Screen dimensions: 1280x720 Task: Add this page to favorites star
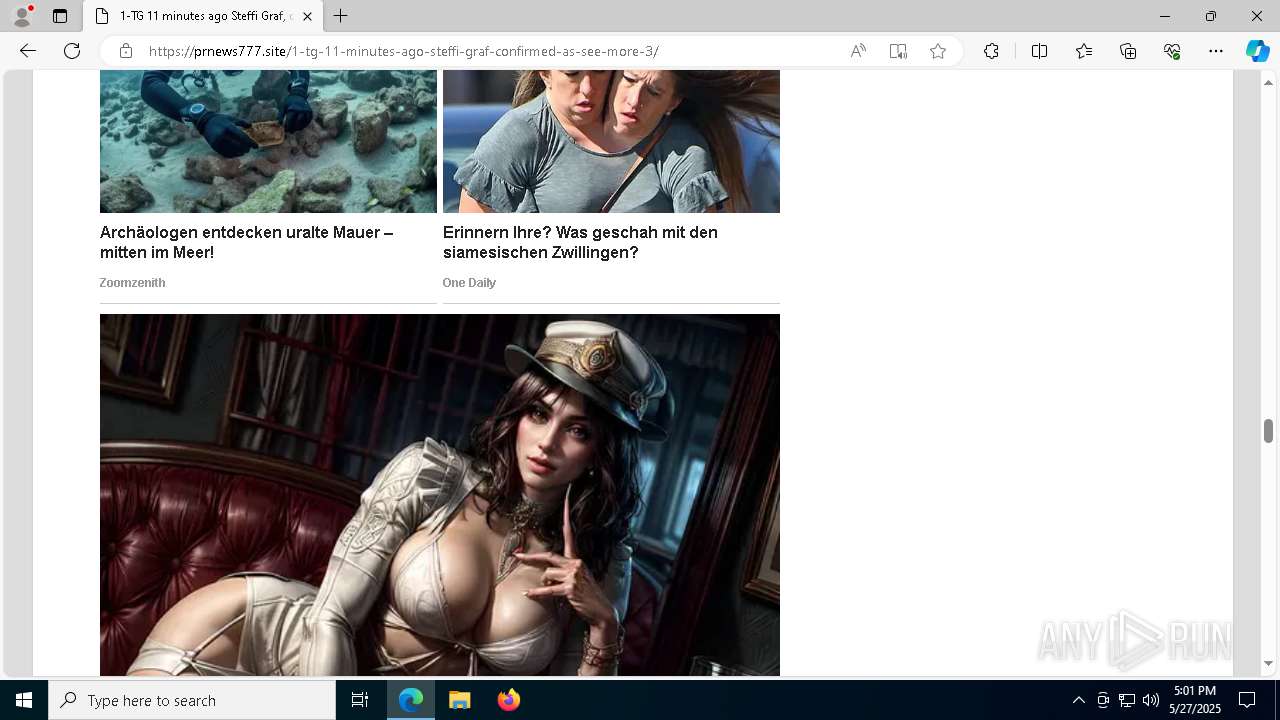pyautogui.click(x=938, y=51)
